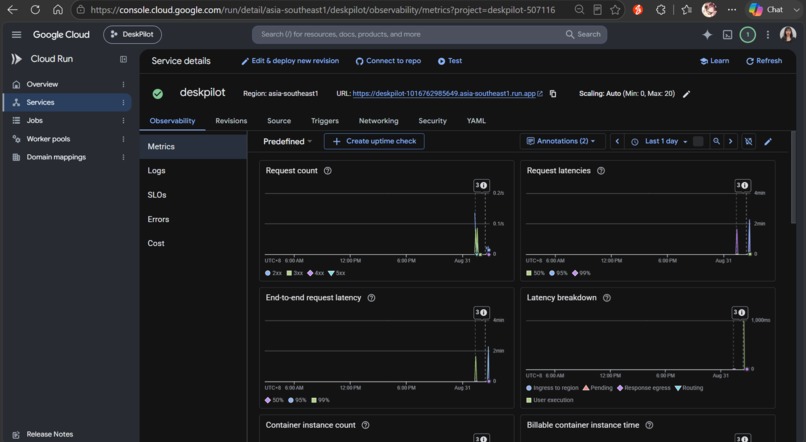The width and height of the screenshot is (806, 442).
Task: Click Edit & deploy new revision
Action: [x=290, y=61]
